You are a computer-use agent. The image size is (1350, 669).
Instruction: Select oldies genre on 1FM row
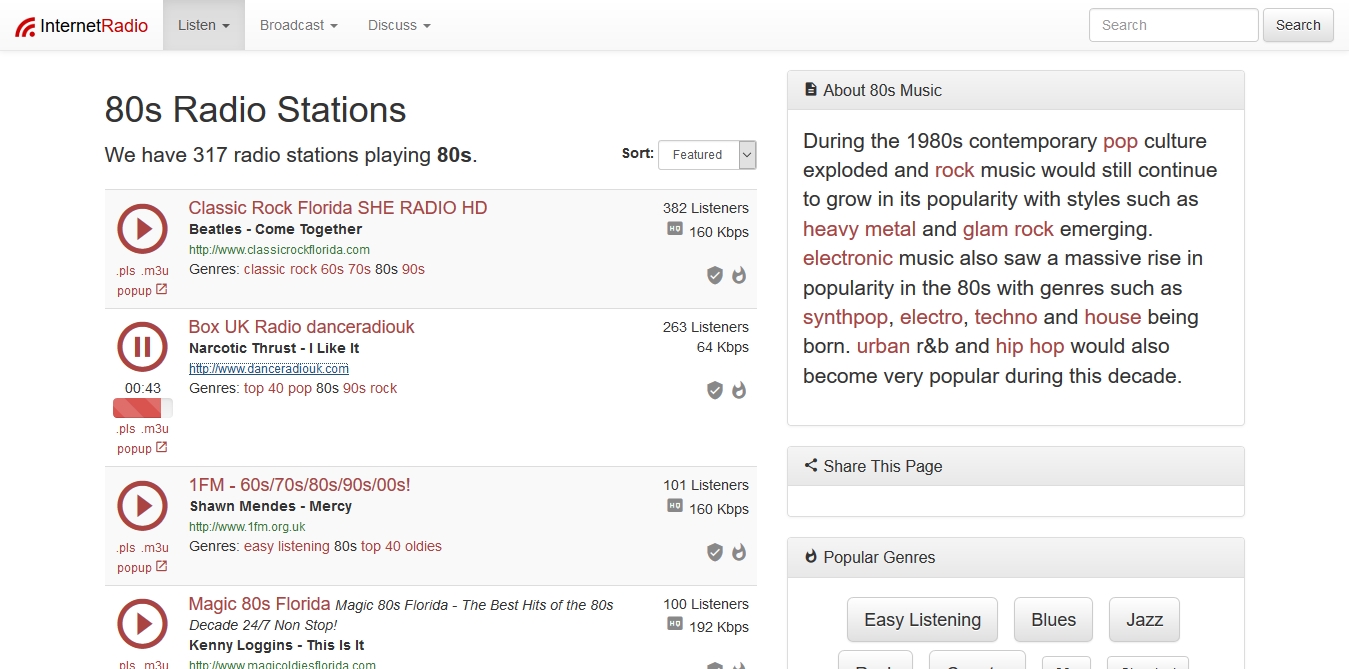click(x=423, y=546)
